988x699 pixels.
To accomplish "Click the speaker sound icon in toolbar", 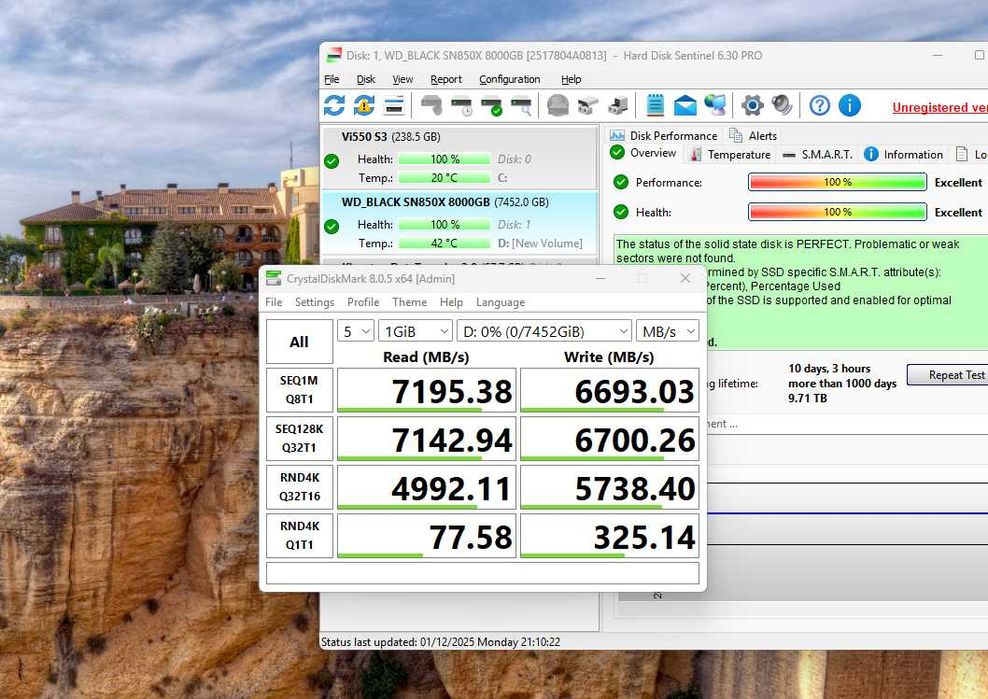I will (782, 105).
